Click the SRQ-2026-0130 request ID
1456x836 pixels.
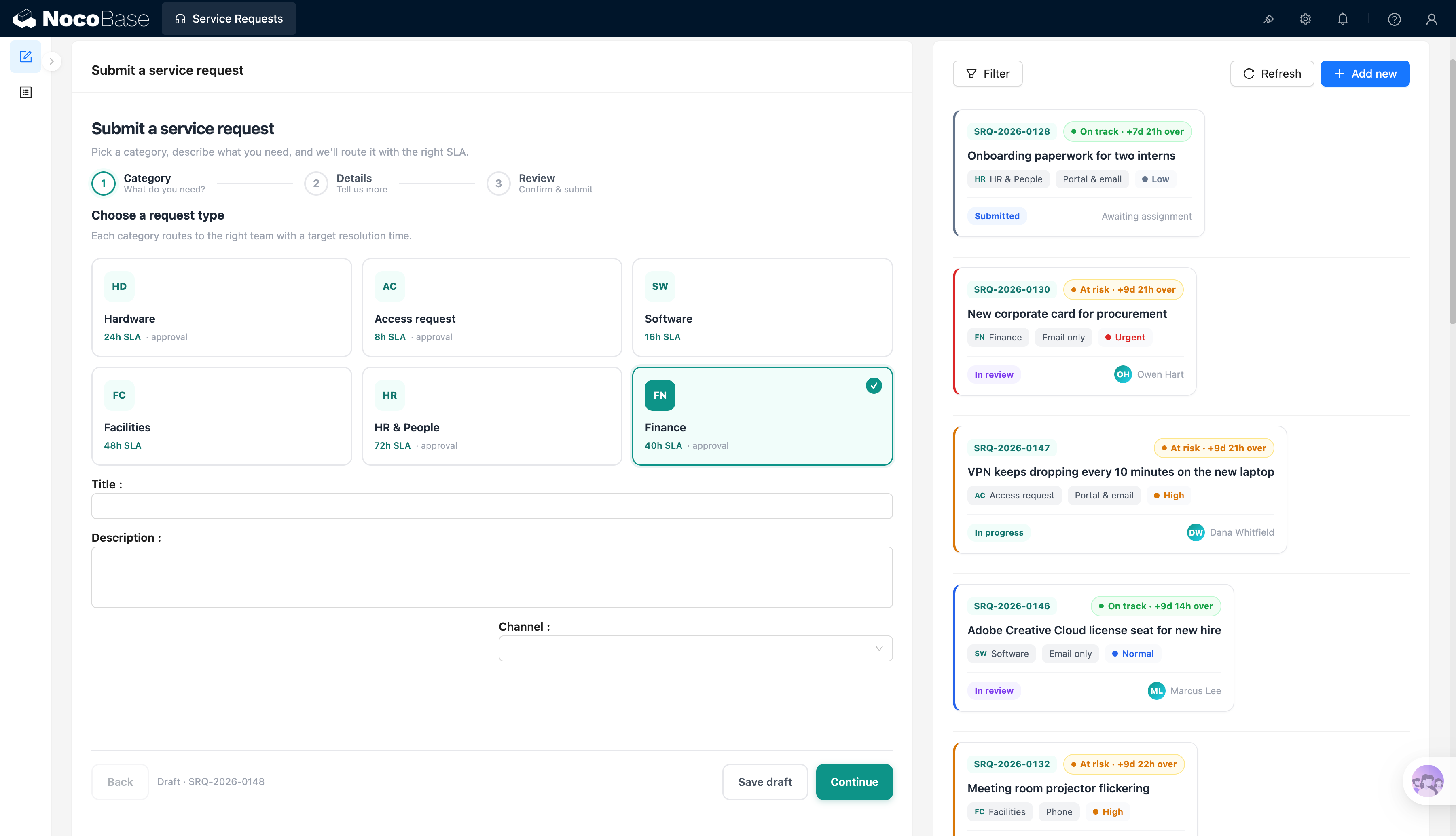click(x=1012, y=289)
